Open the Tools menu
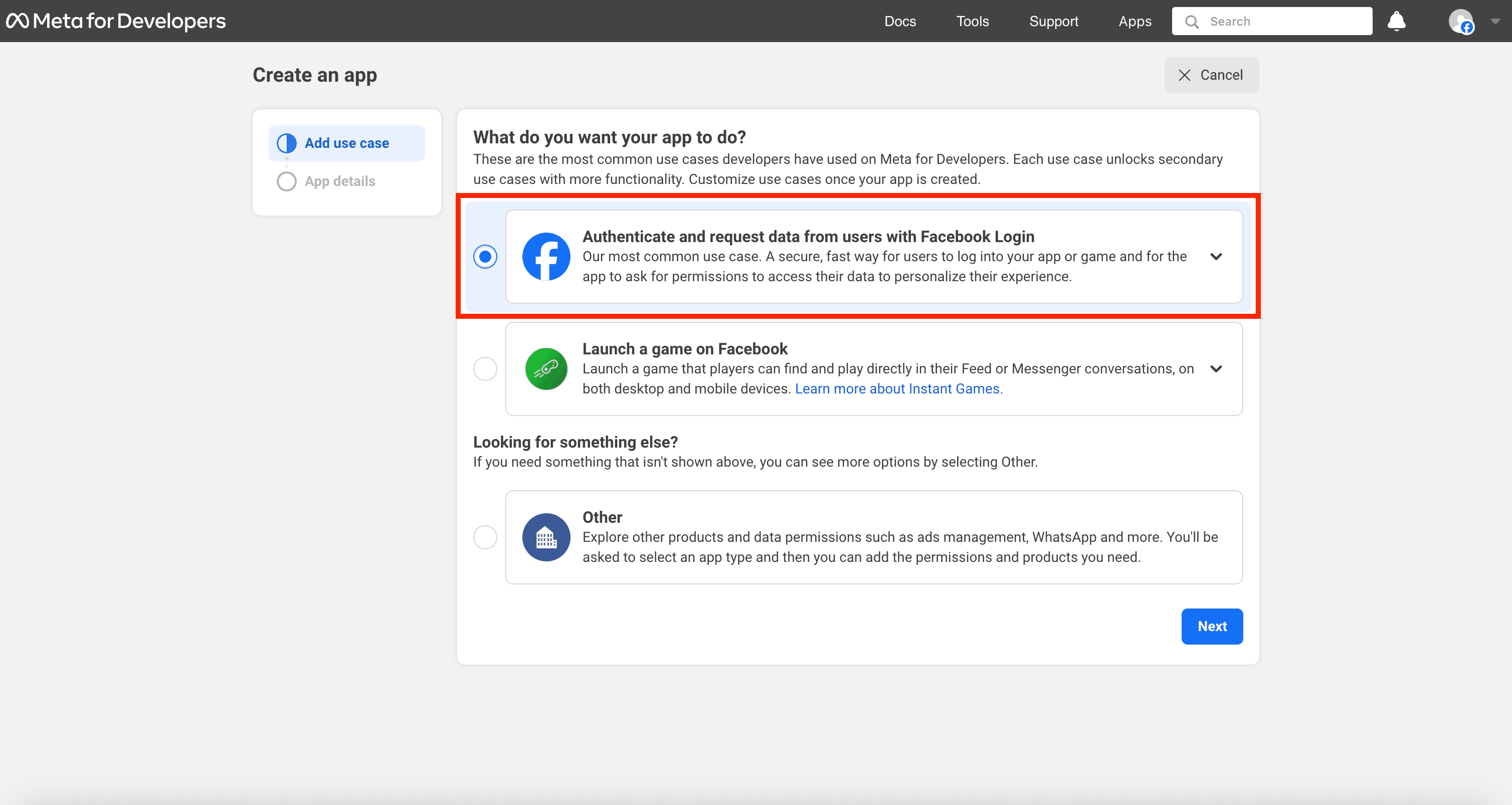The image size is (1512, 805). (x=972, y=21)
